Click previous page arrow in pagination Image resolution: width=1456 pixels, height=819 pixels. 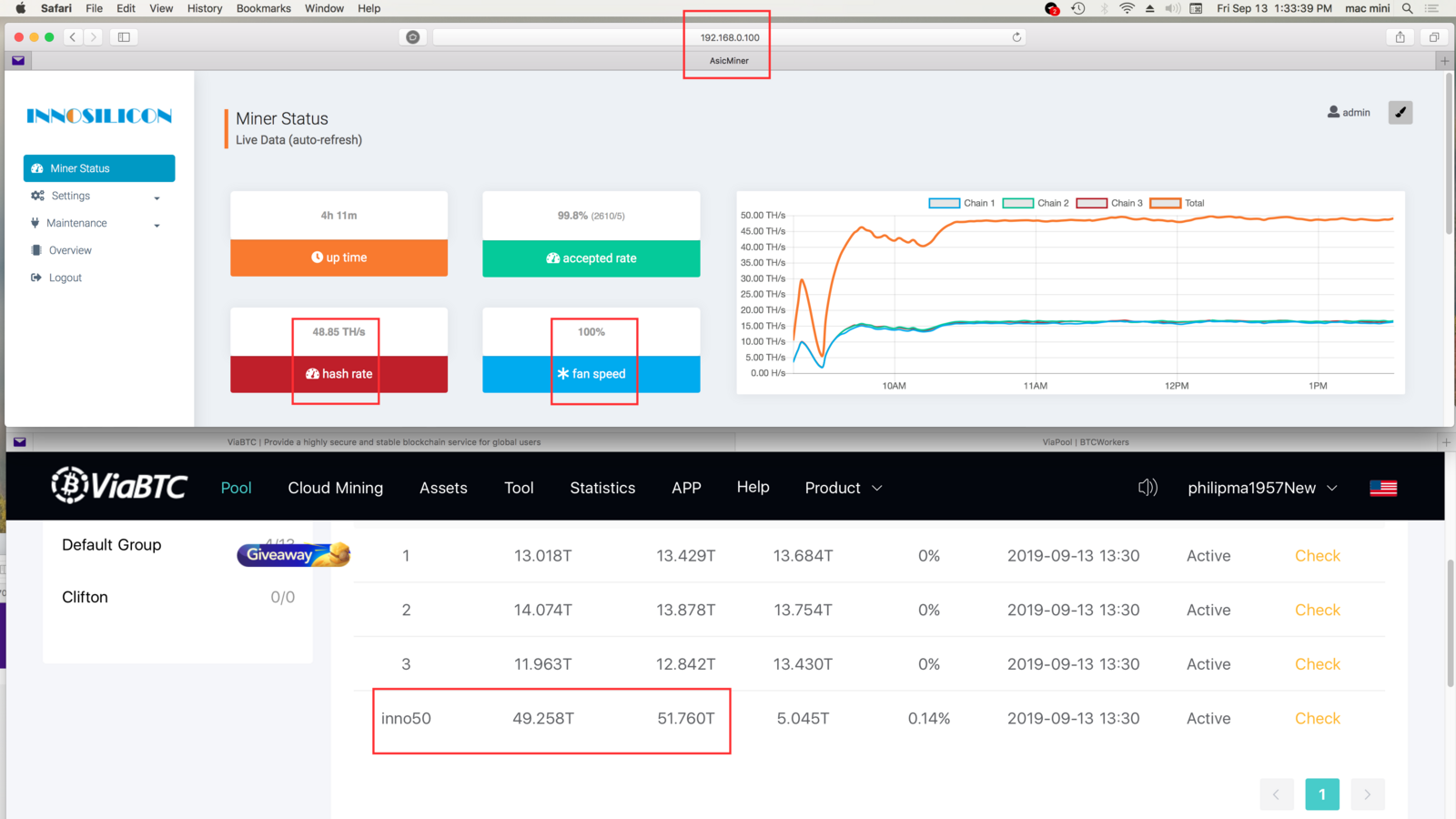tap(1277, 794)
